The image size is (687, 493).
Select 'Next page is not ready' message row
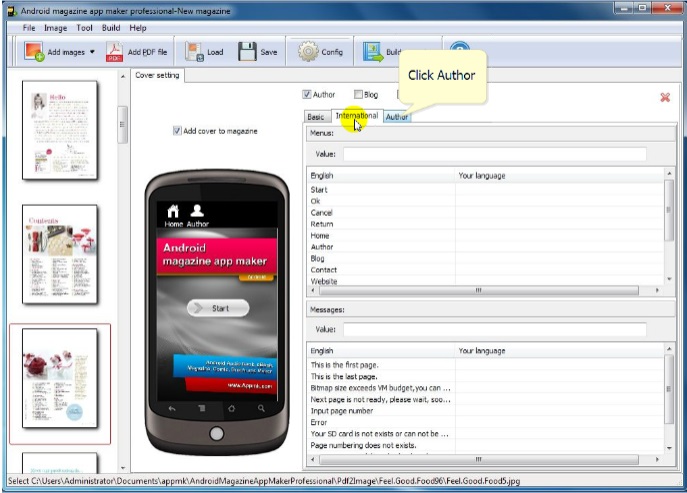(x=485, y=399)
